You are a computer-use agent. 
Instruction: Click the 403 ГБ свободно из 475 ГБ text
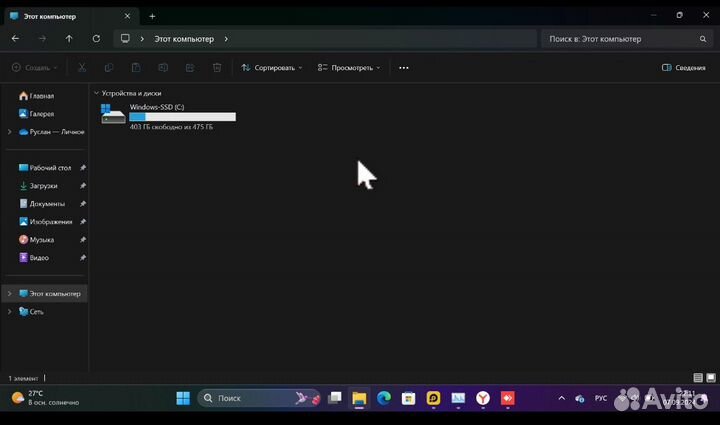pos(171,127)
